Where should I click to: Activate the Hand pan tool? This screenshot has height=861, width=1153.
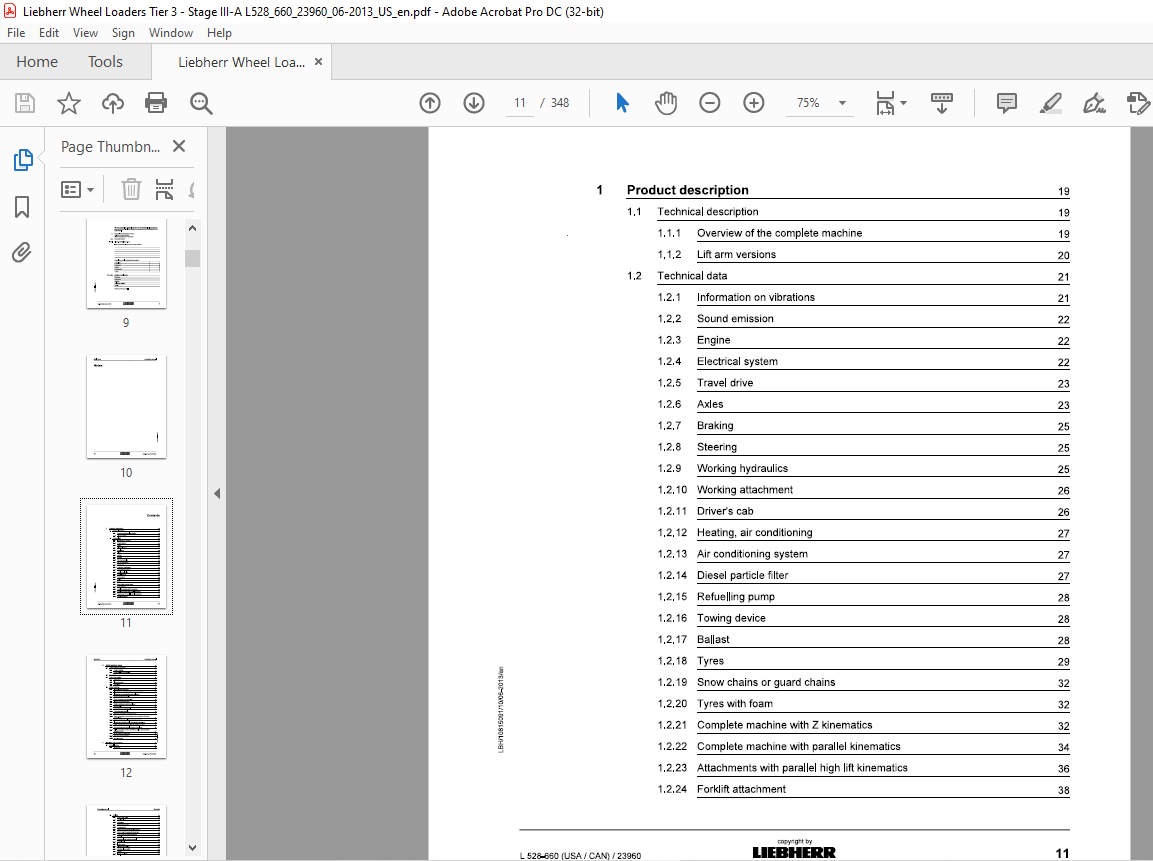[x=665, y=103]
